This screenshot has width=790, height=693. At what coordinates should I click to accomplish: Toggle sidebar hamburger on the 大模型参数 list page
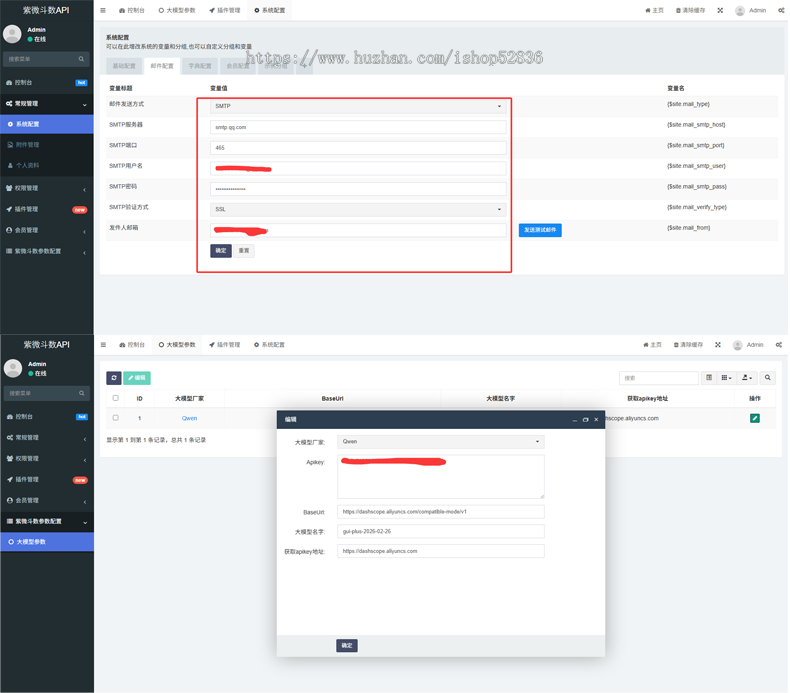pos(103,345)
